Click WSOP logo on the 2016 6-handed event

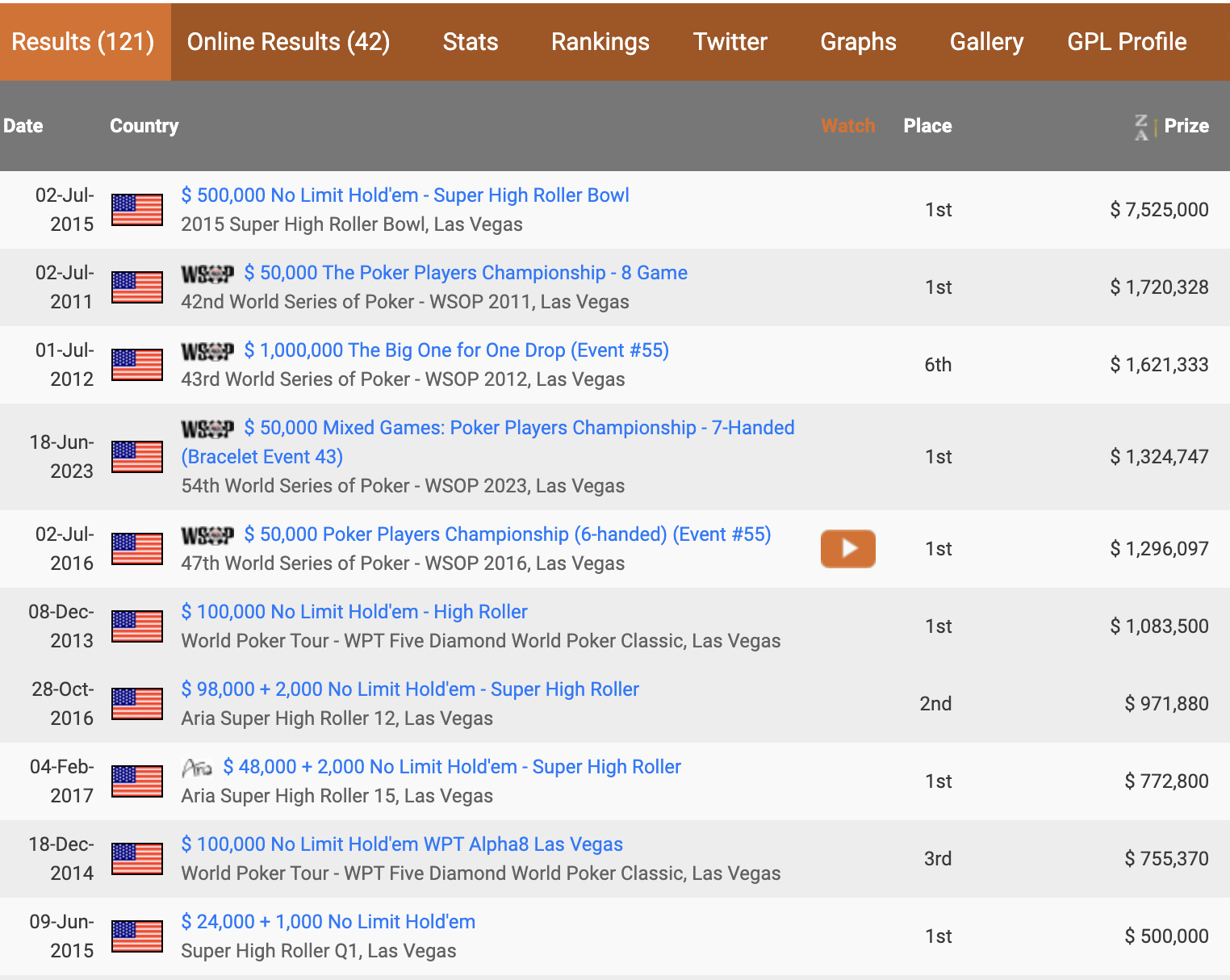(207, 536)
